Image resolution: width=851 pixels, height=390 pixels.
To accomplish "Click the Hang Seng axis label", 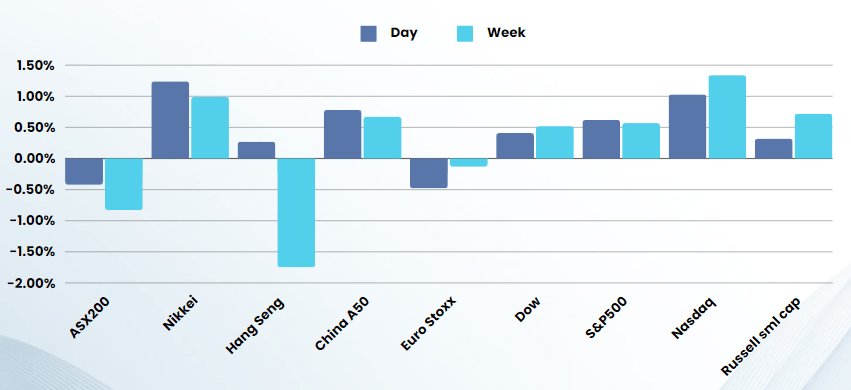I will [255, 325].
